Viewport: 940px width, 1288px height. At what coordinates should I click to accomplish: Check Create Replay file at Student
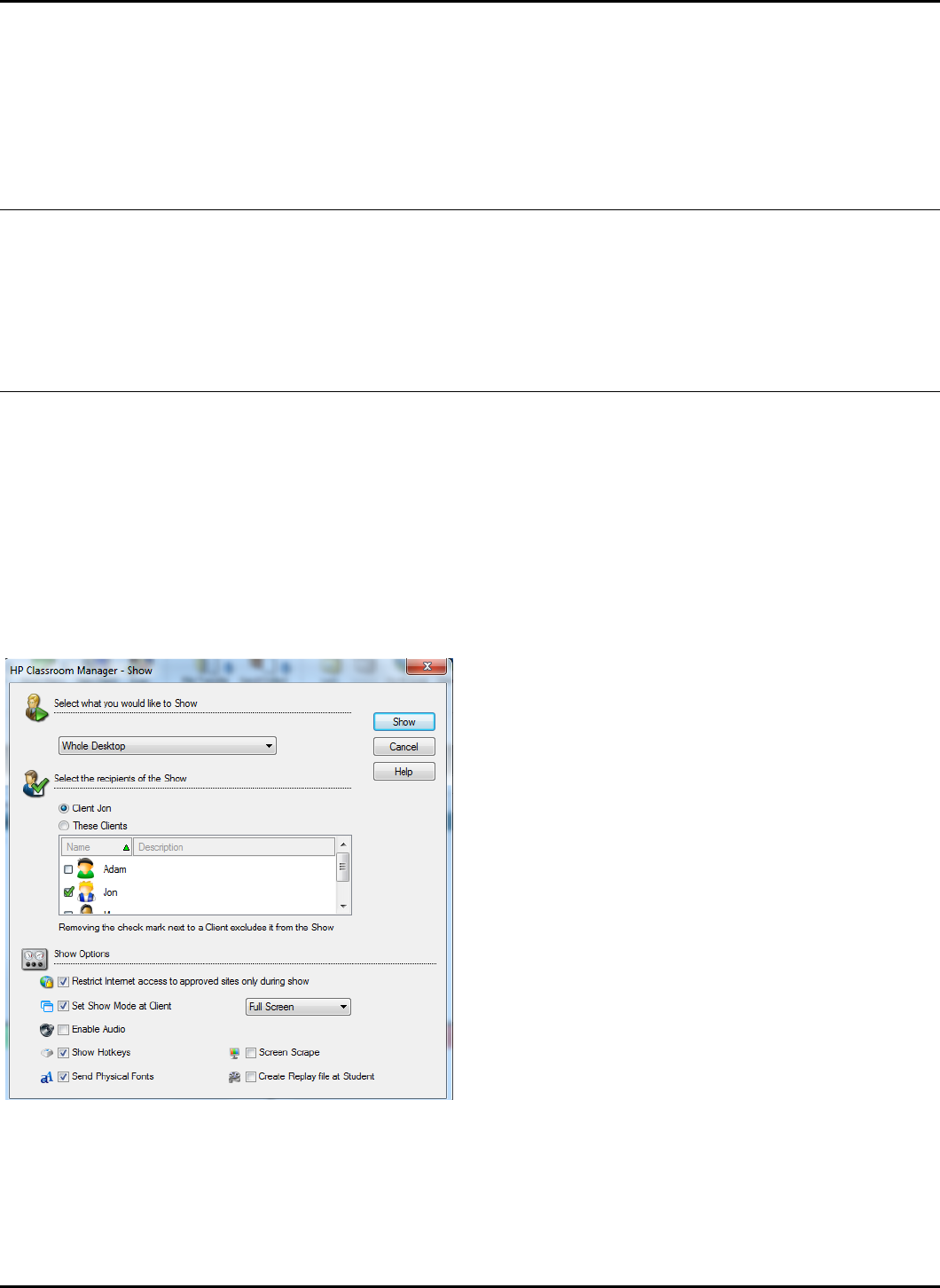click(251, 1077)
